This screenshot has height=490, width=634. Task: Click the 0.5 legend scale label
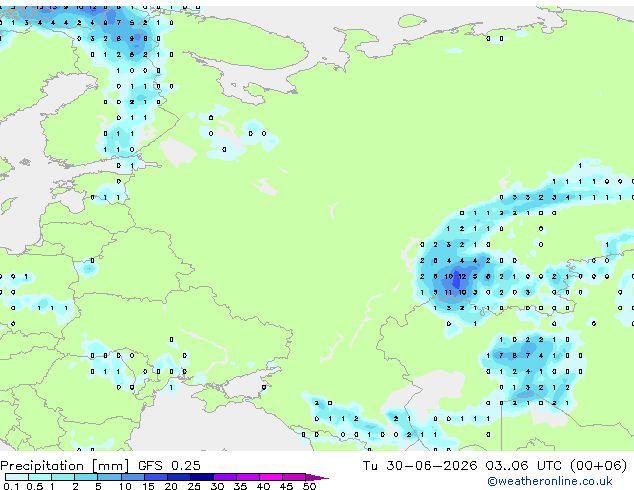pos(34,486)
